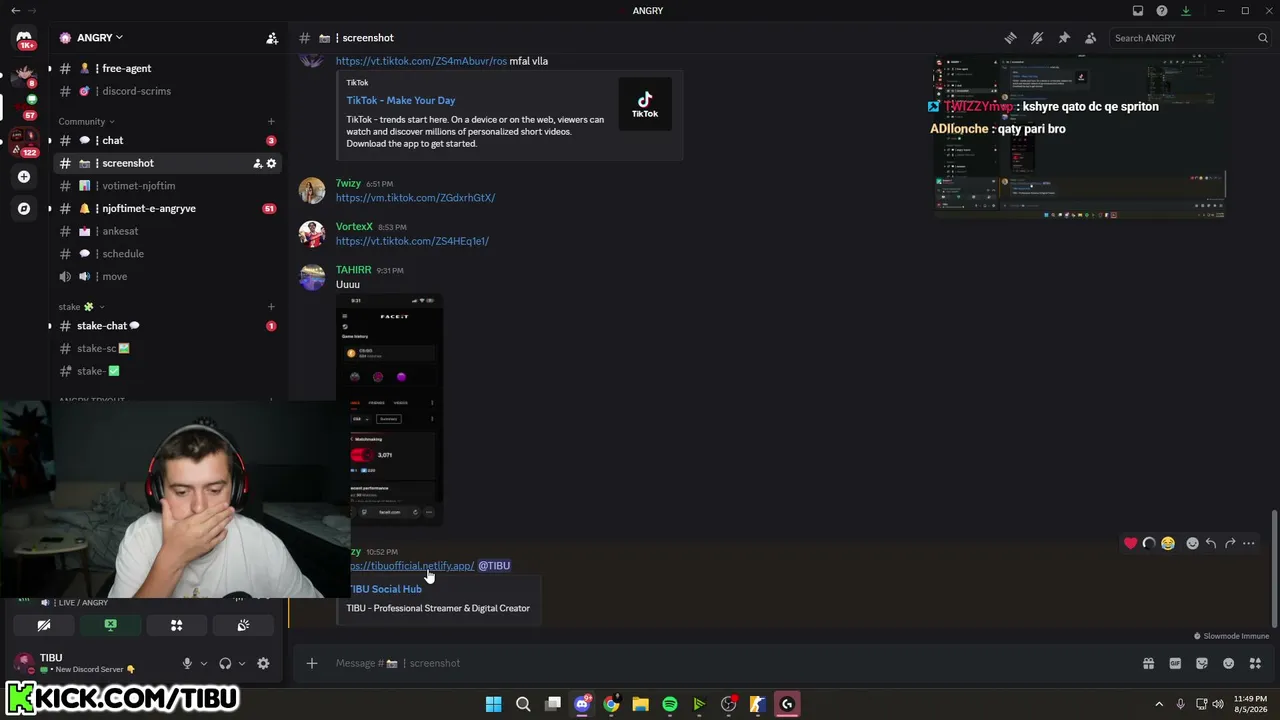1280x720 pixels.
Task: Open the soundboard in voice panel
Action: (243, 625)
